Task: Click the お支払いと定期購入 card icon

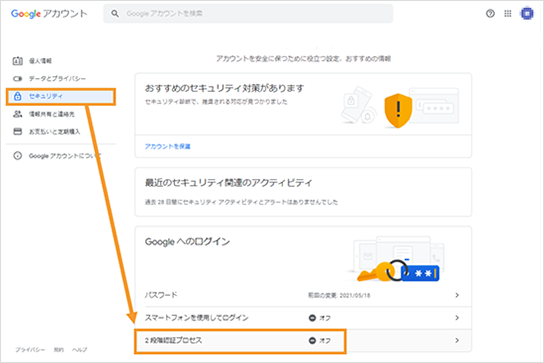Action: click(x=17, y=132)
